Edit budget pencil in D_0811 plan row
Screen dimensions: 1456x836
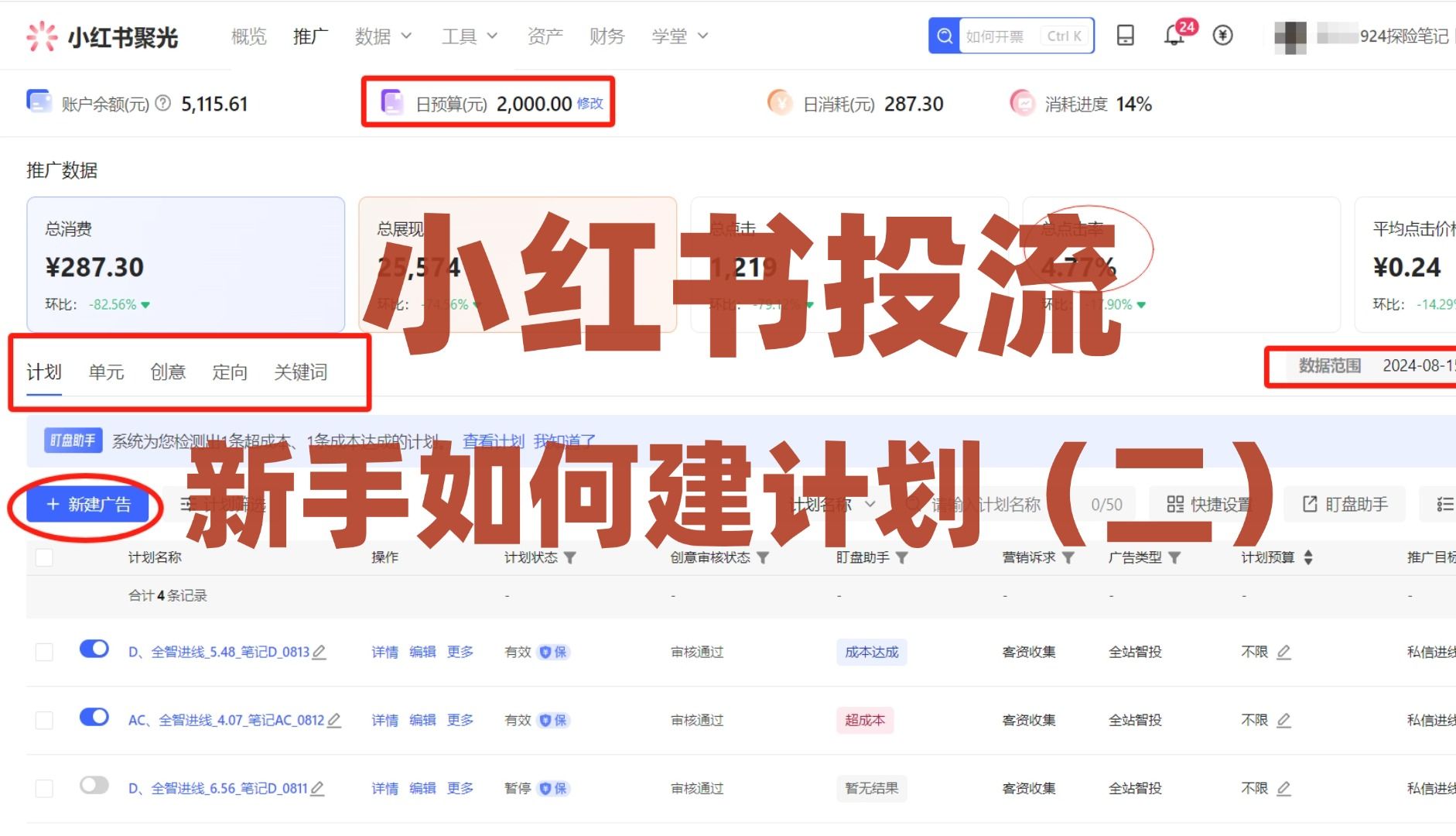coord(1284,789)
